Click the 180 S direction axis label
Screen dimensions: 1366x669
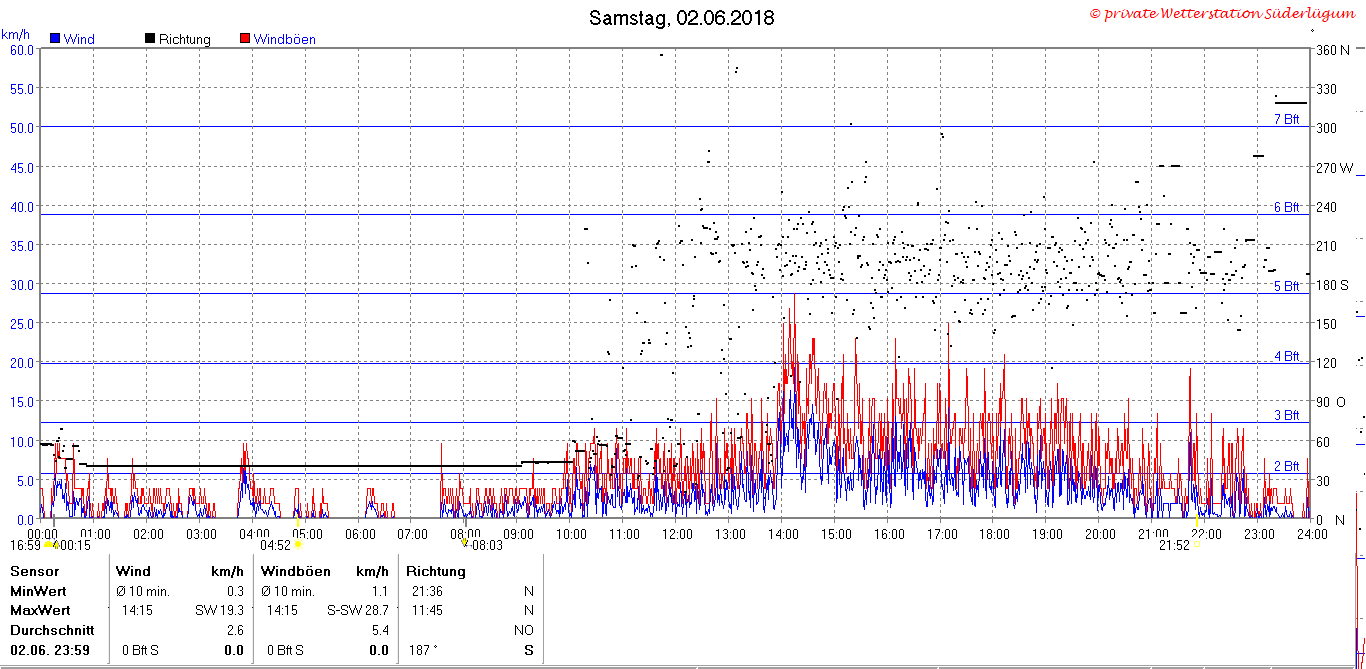[1332, 285]
